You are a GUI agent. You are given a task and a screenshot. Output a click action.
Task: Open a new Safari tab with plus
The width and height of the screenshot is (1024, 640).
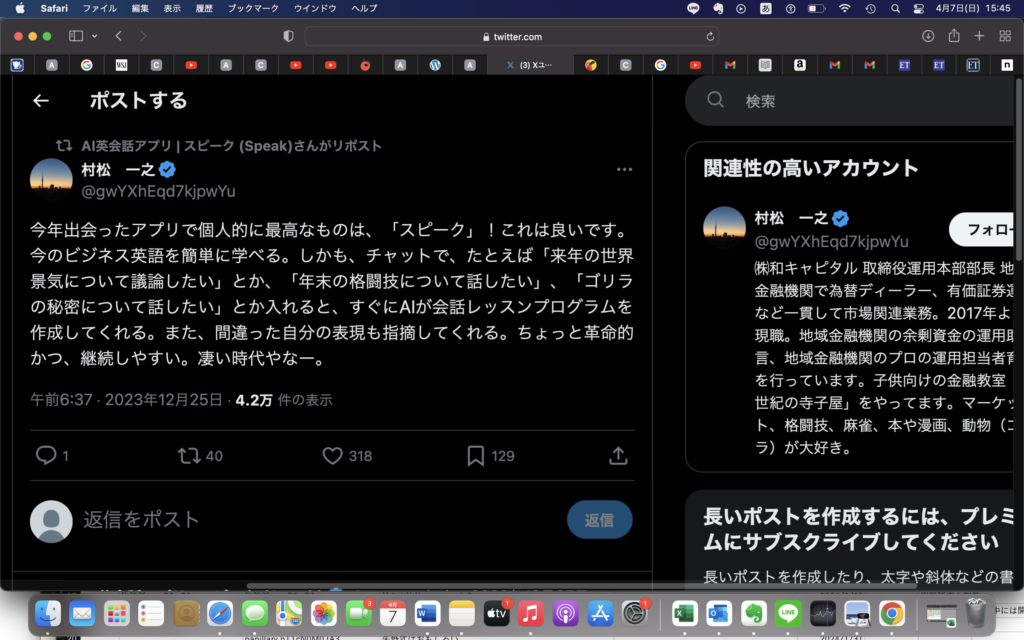pyautogui.click(x=979, y=36)
